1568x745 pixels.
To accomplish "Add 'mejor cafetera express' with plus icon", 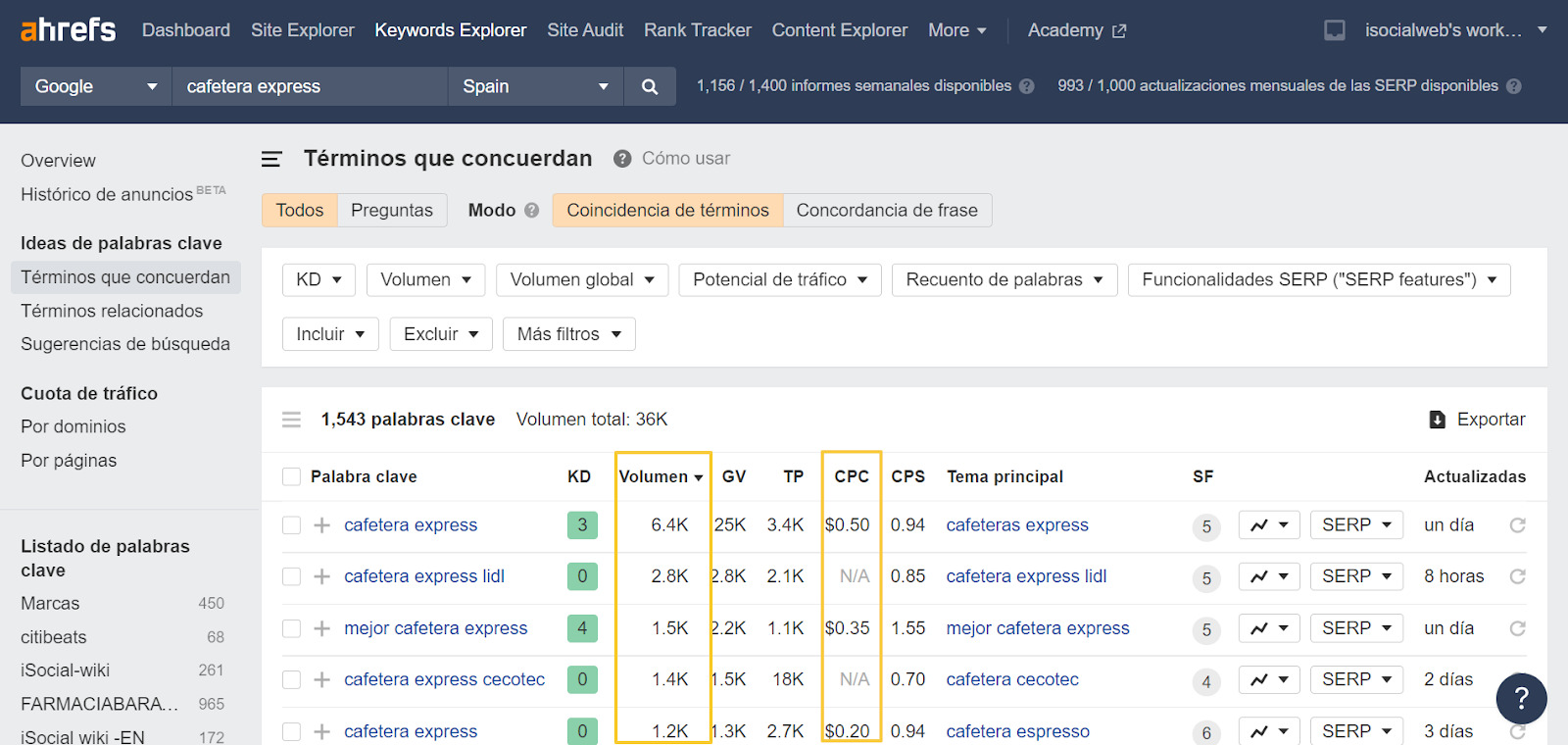I will [321, 628].
